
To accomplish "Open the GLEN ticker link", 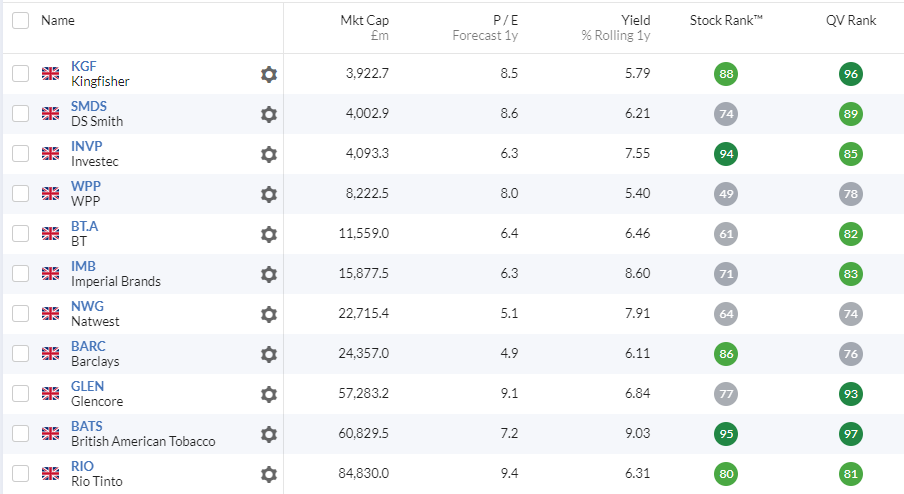I will coord(88,386).
